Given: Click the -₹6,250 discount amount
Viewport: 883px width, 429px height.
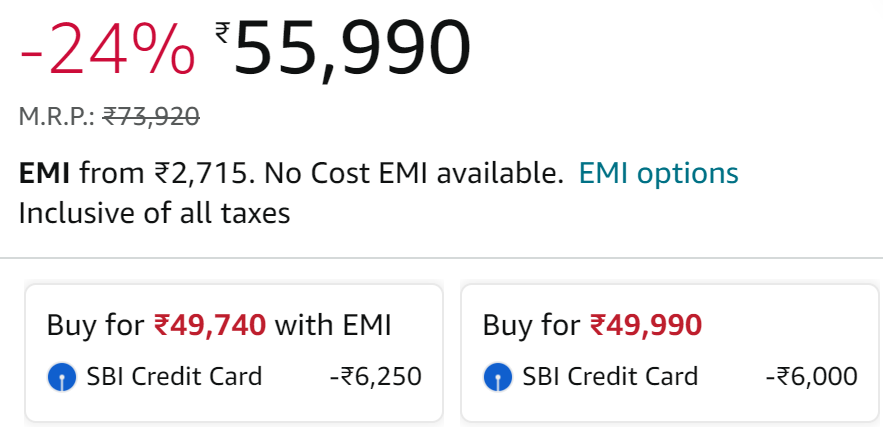Looking at the screenshot, I should coord(376,377).
